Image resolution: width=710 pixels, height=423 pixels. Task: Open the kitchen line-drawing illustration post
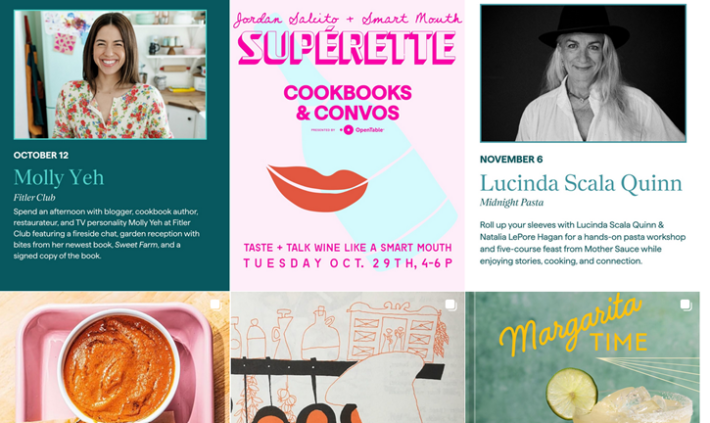coord(347,357)
